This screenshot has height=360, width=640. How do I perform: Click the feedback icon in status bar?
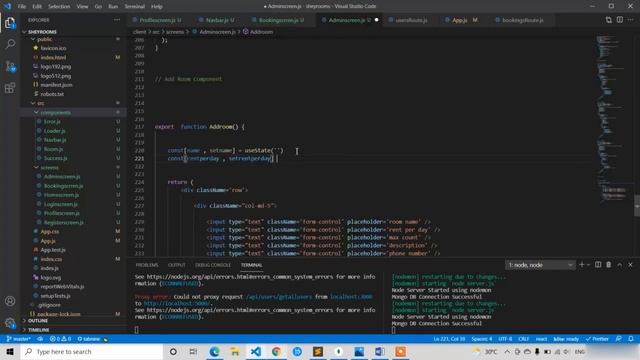tap(619, 339)
